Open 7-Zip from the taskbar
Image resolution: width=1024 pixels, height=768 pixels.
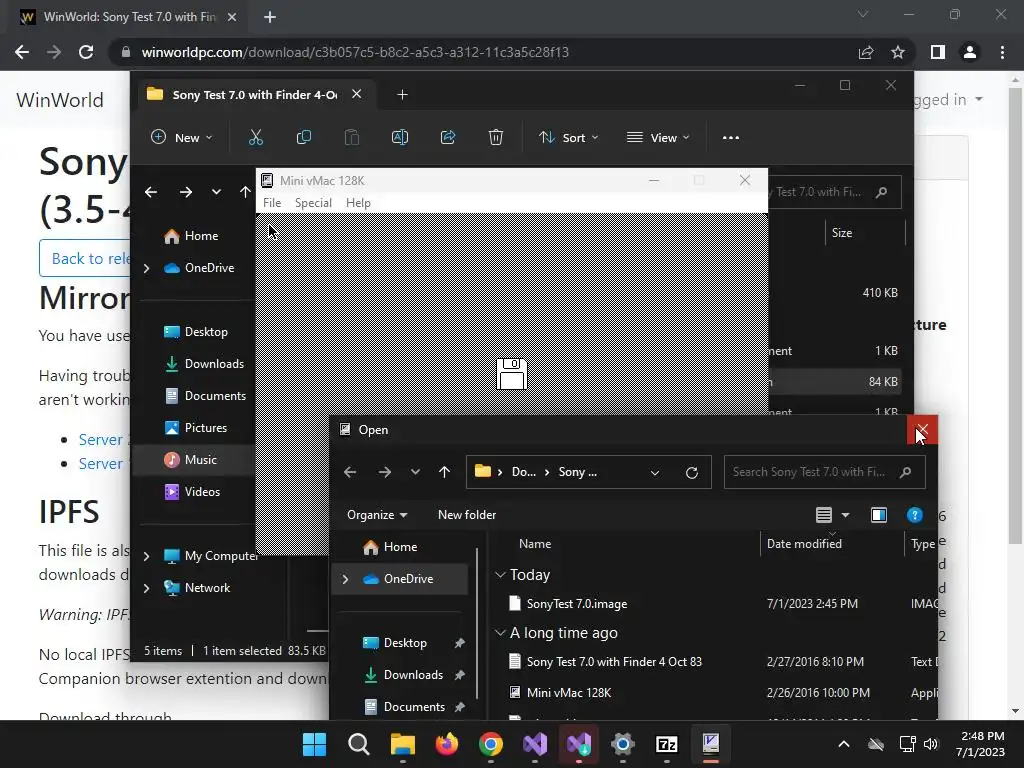(x=667, y=744)
